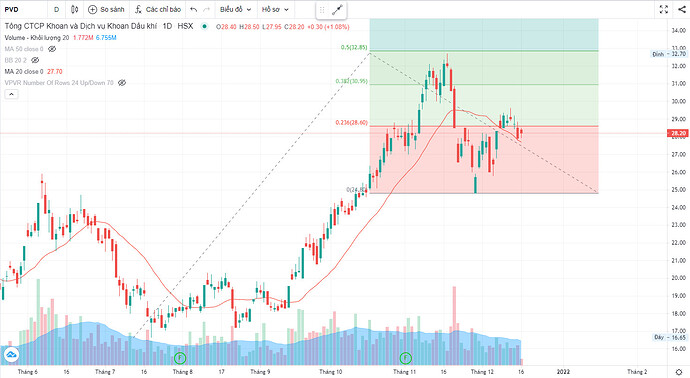This screenshot has height=378, width=690.
Task: Open chart settings gear at bottom right
Action: click(679, 372)
